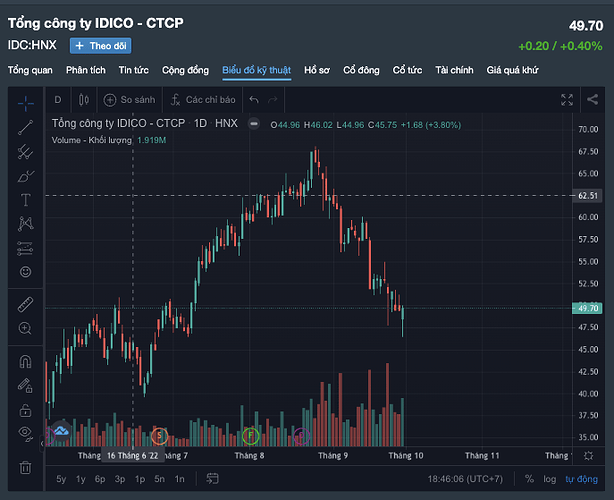
Task: Toggle lock all drawings
Action: point(25,410)
